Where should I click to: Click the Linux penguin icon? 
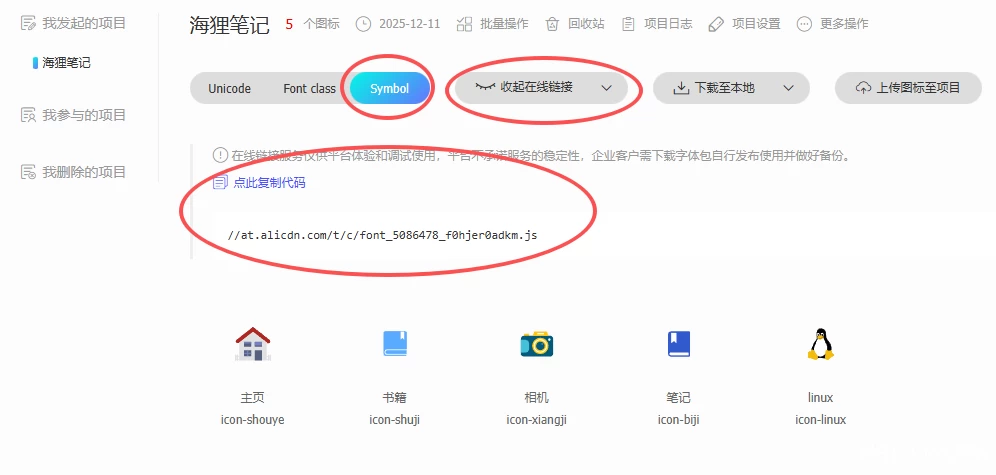coord(820,345)
